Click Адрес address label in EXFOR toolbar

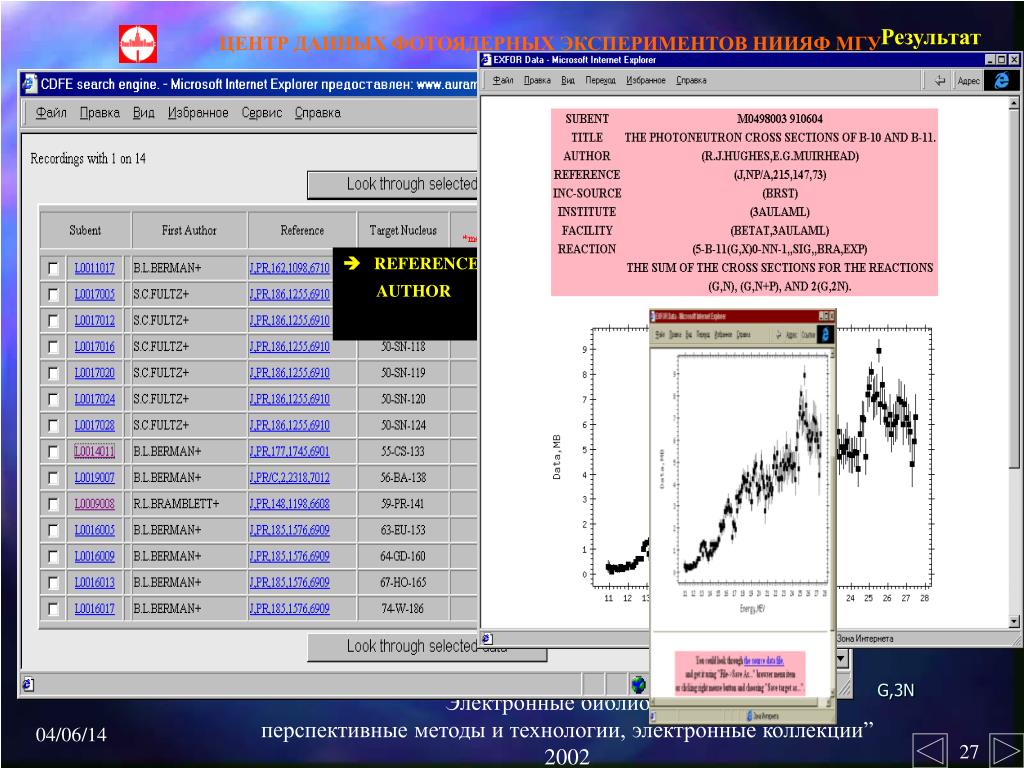coord(968,80)
